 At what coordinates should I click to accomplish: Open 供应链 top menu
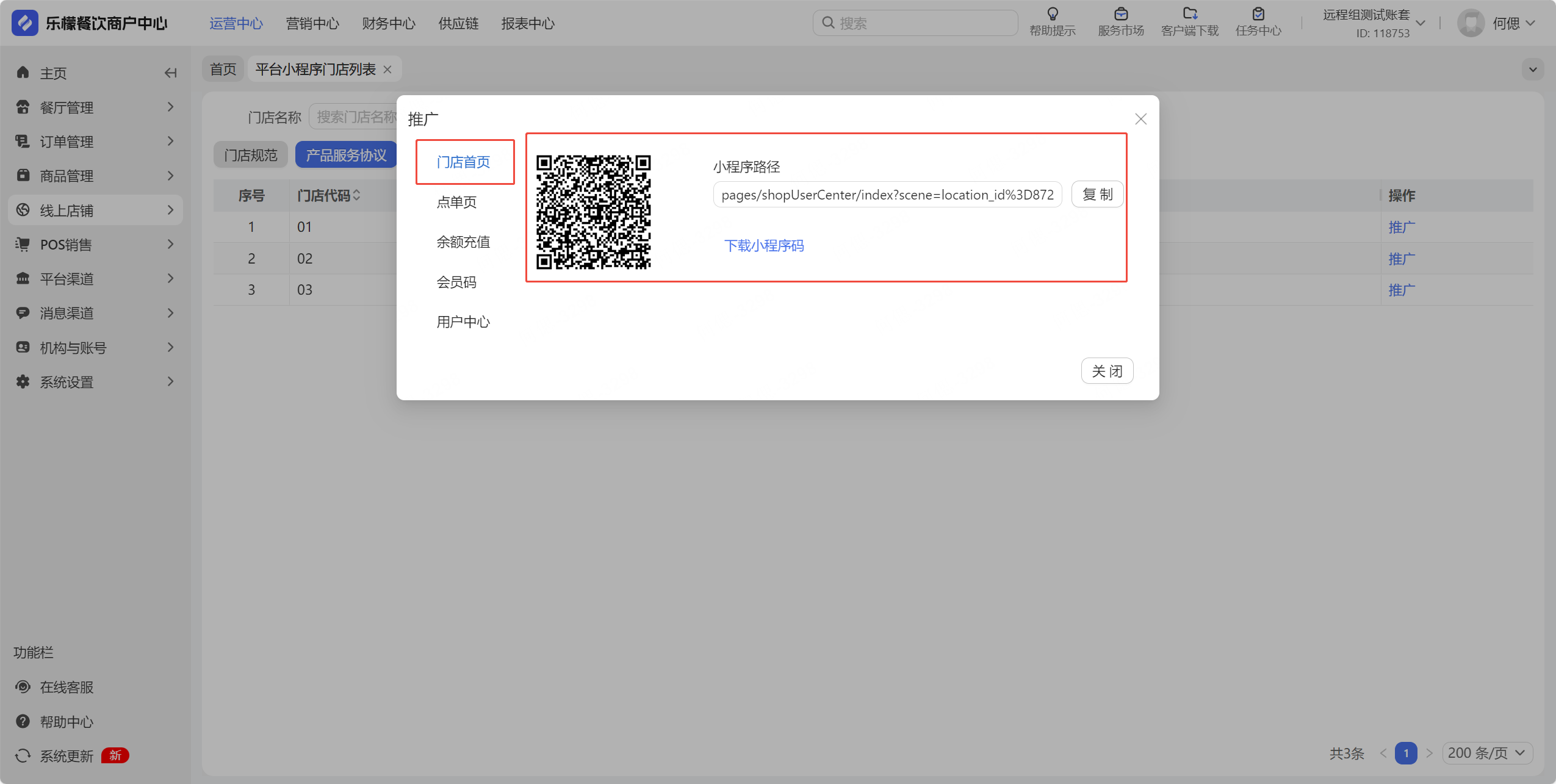coord(458,23)
